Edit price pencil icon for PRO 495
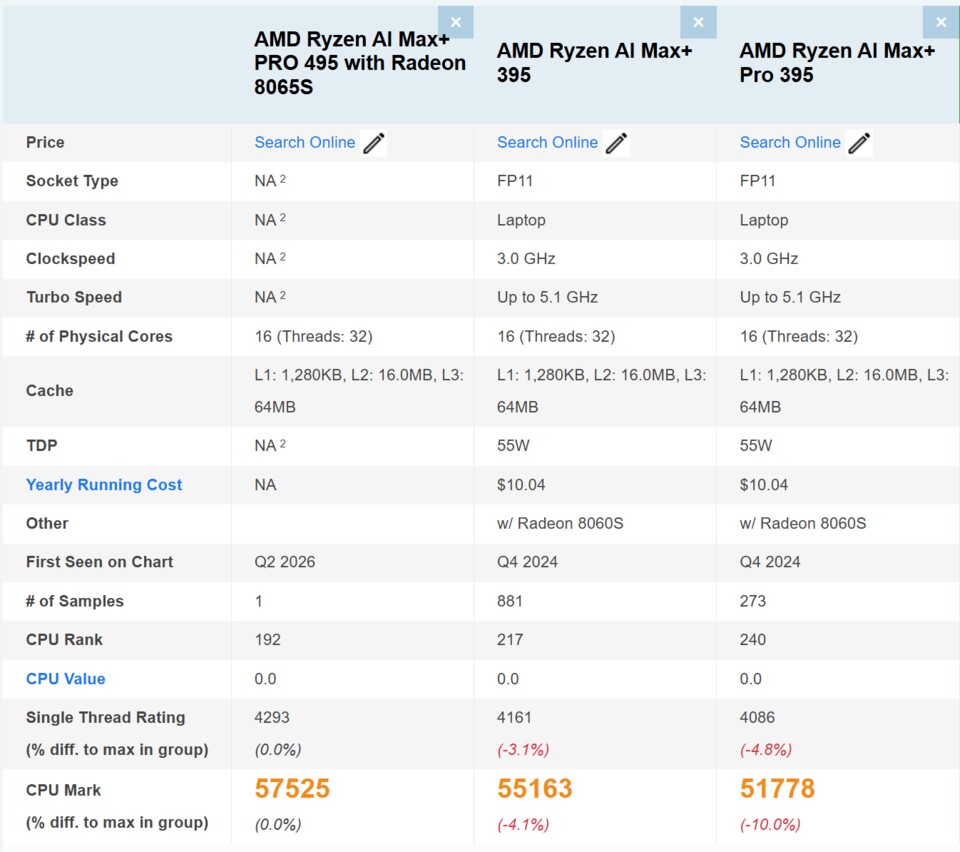The height and width of the screenshot is (852, 960). point(374,143)
